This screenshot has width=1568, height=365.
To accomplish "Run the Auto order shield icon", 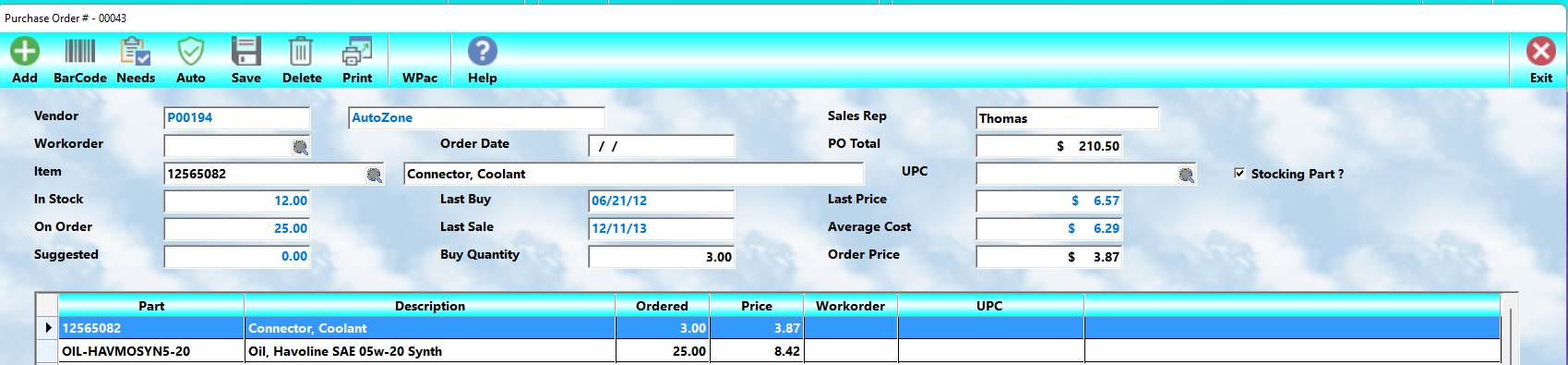I will click(191, 51).
